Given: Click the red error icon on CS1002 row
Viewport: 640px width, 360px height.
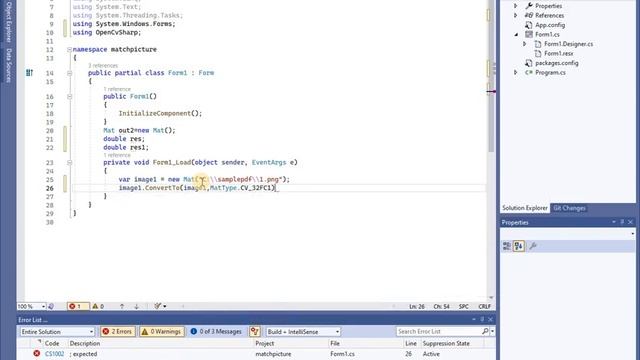Looking at the screenshot, I should pos(37,353).
